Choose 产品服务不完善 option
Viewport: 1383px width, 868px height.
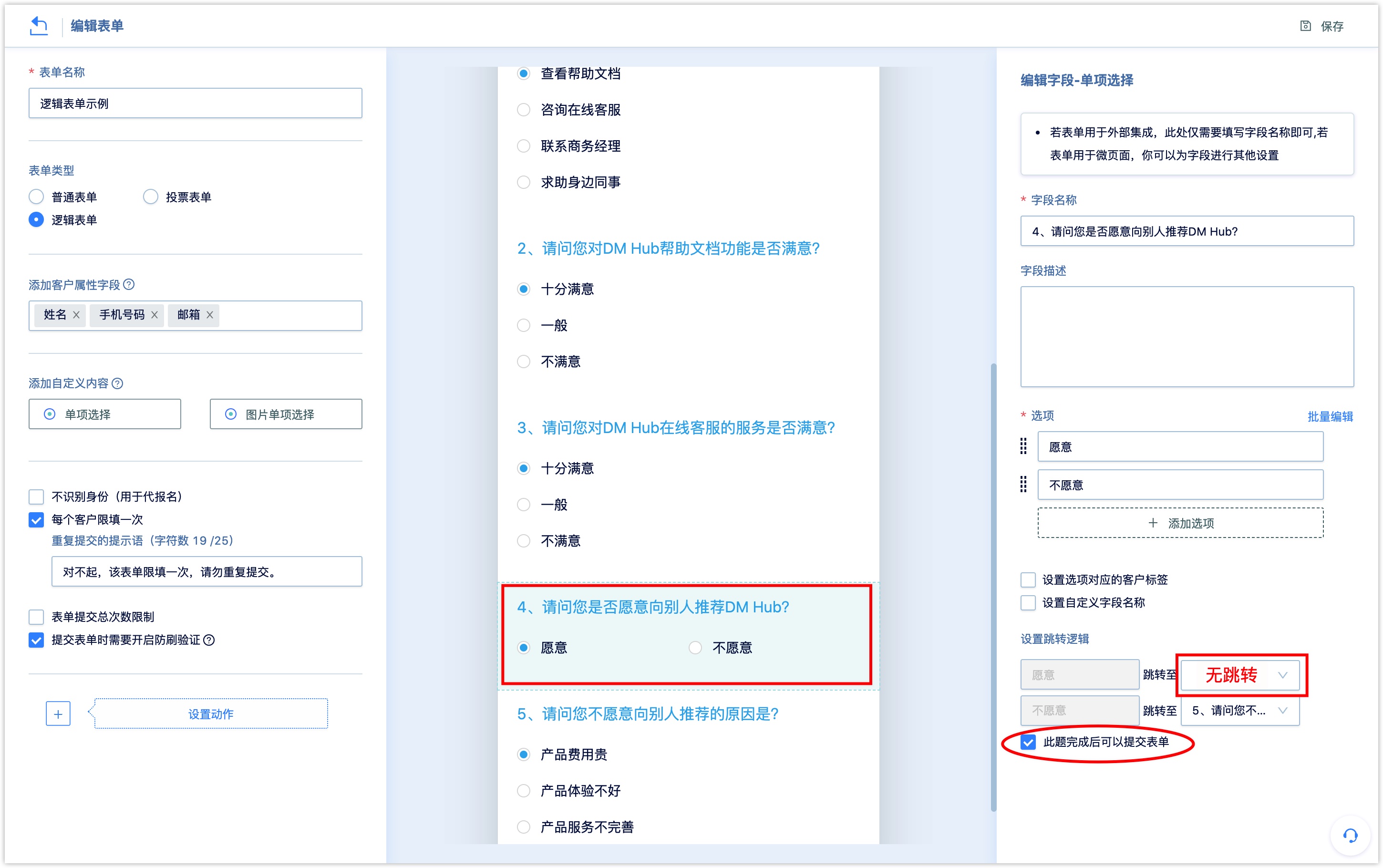point(523,827)
